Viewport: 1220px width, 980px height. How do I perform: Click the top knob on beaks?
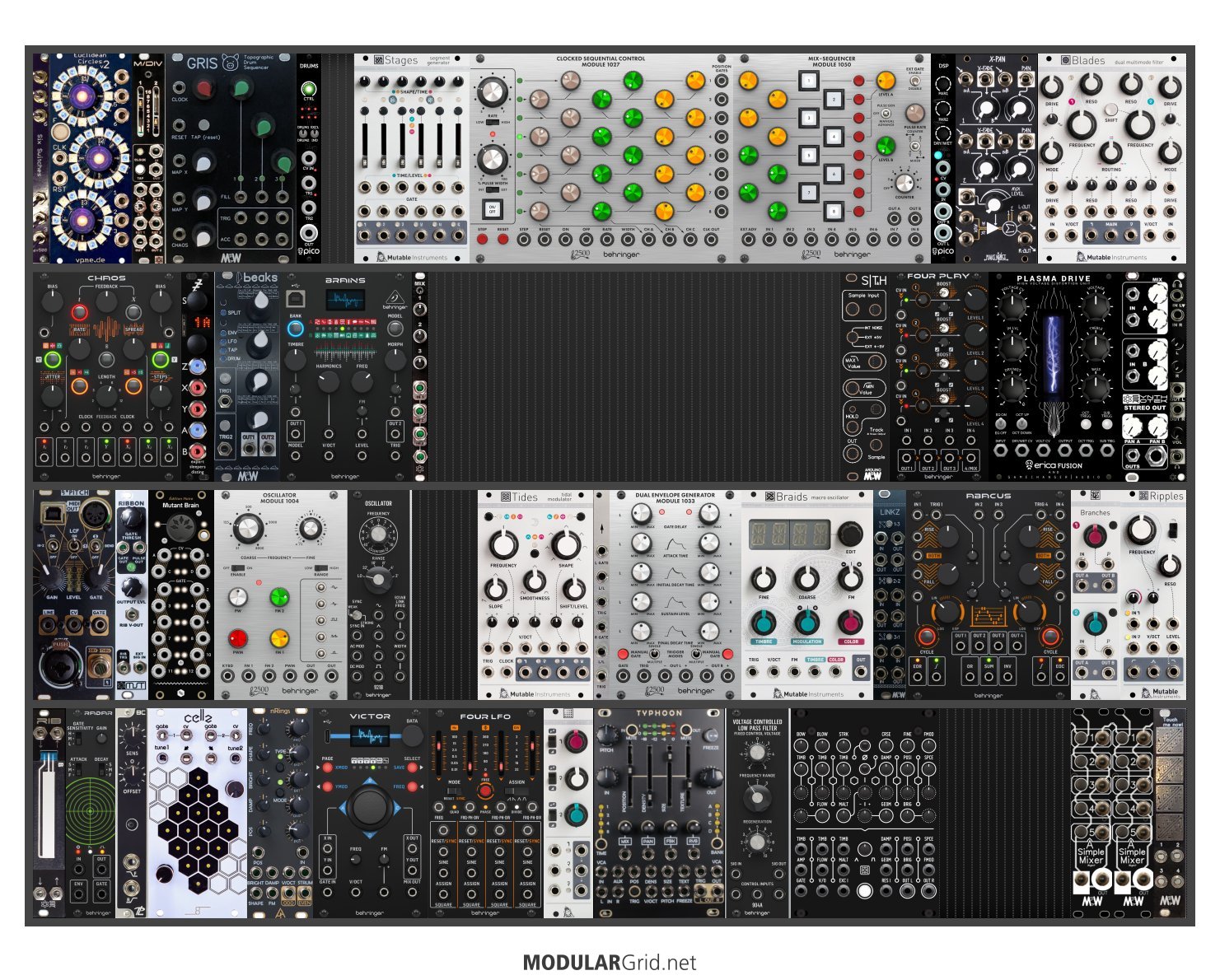tap(260, 303)
